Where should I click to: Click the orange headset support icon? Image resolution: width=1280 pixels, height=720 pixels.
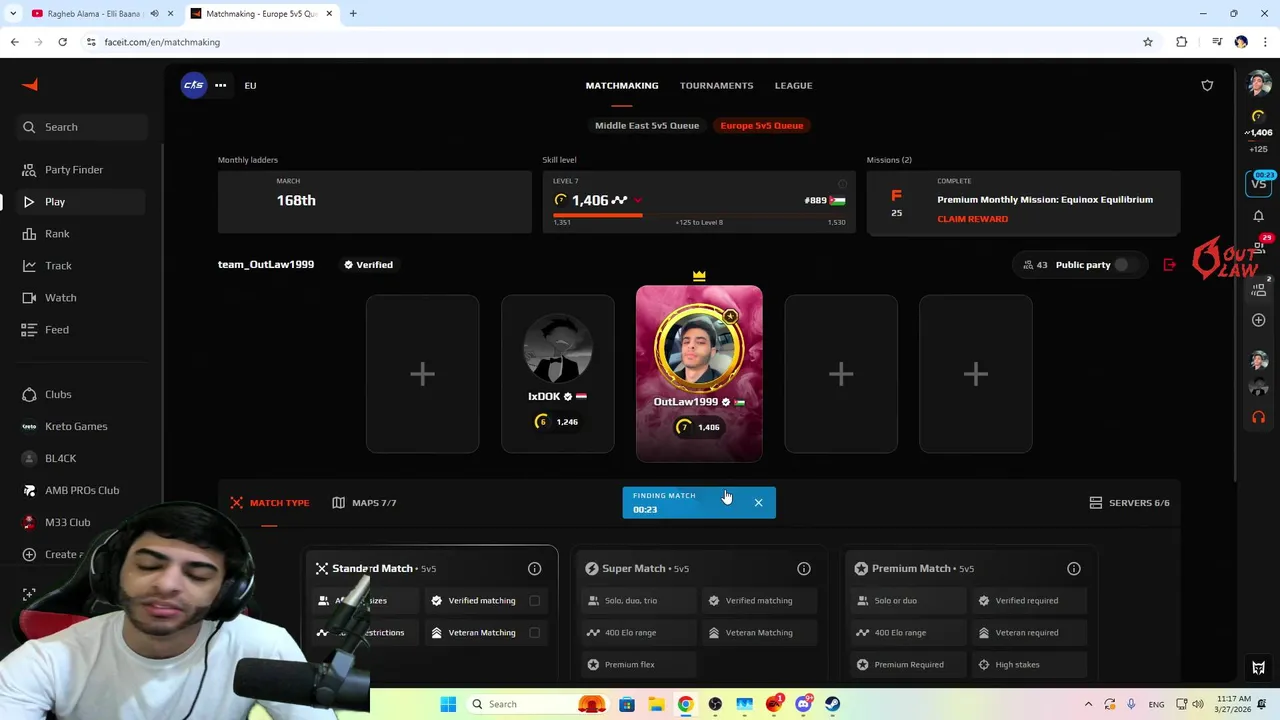1259,417
